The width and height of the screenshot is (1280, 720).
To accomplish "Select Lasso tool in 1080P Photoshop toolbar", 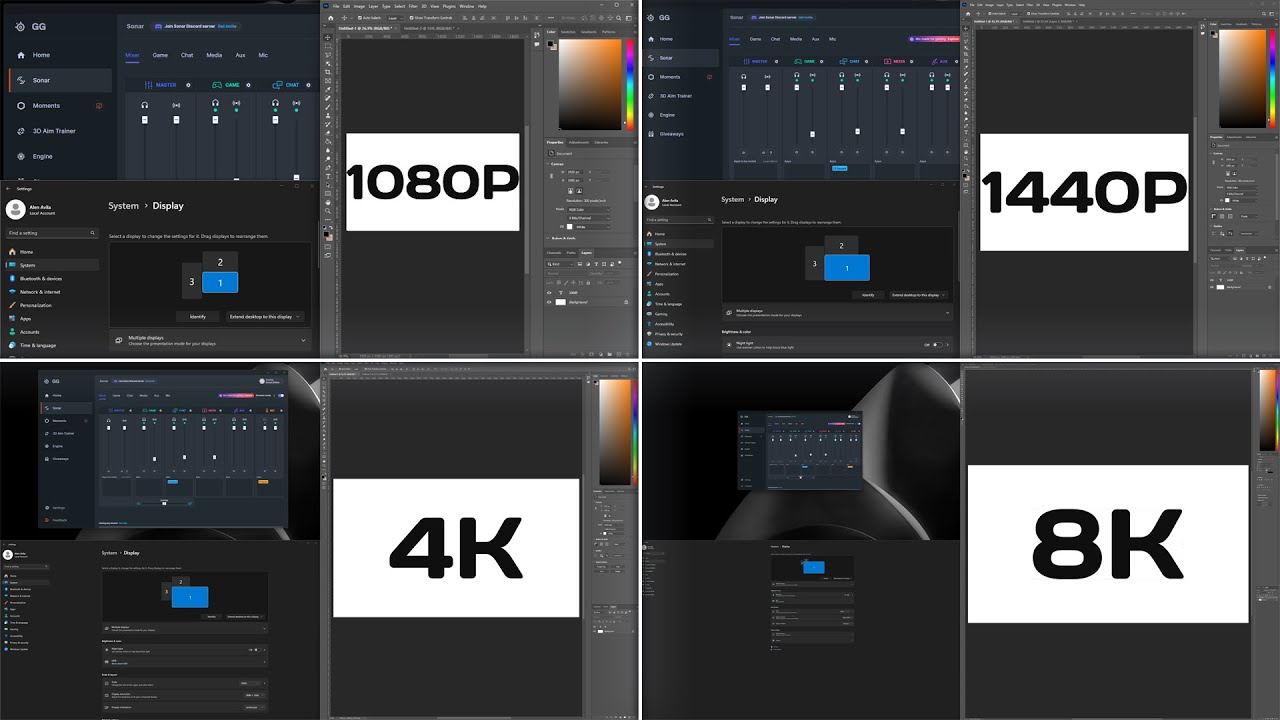I will [328, 55].
